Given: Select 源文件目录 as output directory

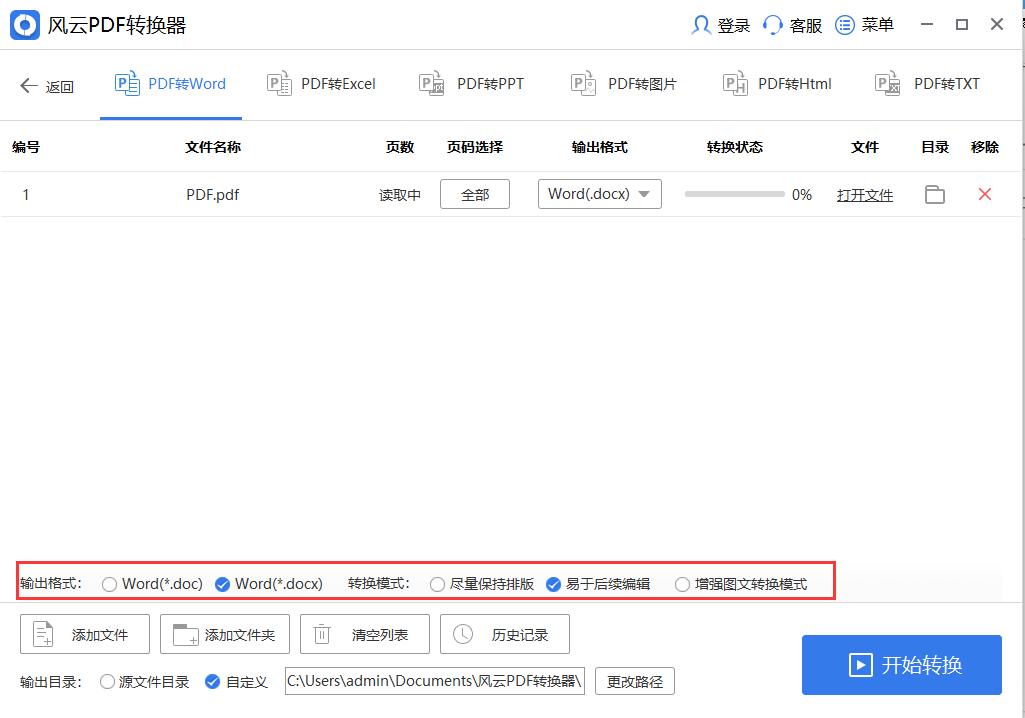Looking at the screenshot, I should click(107, 681).
